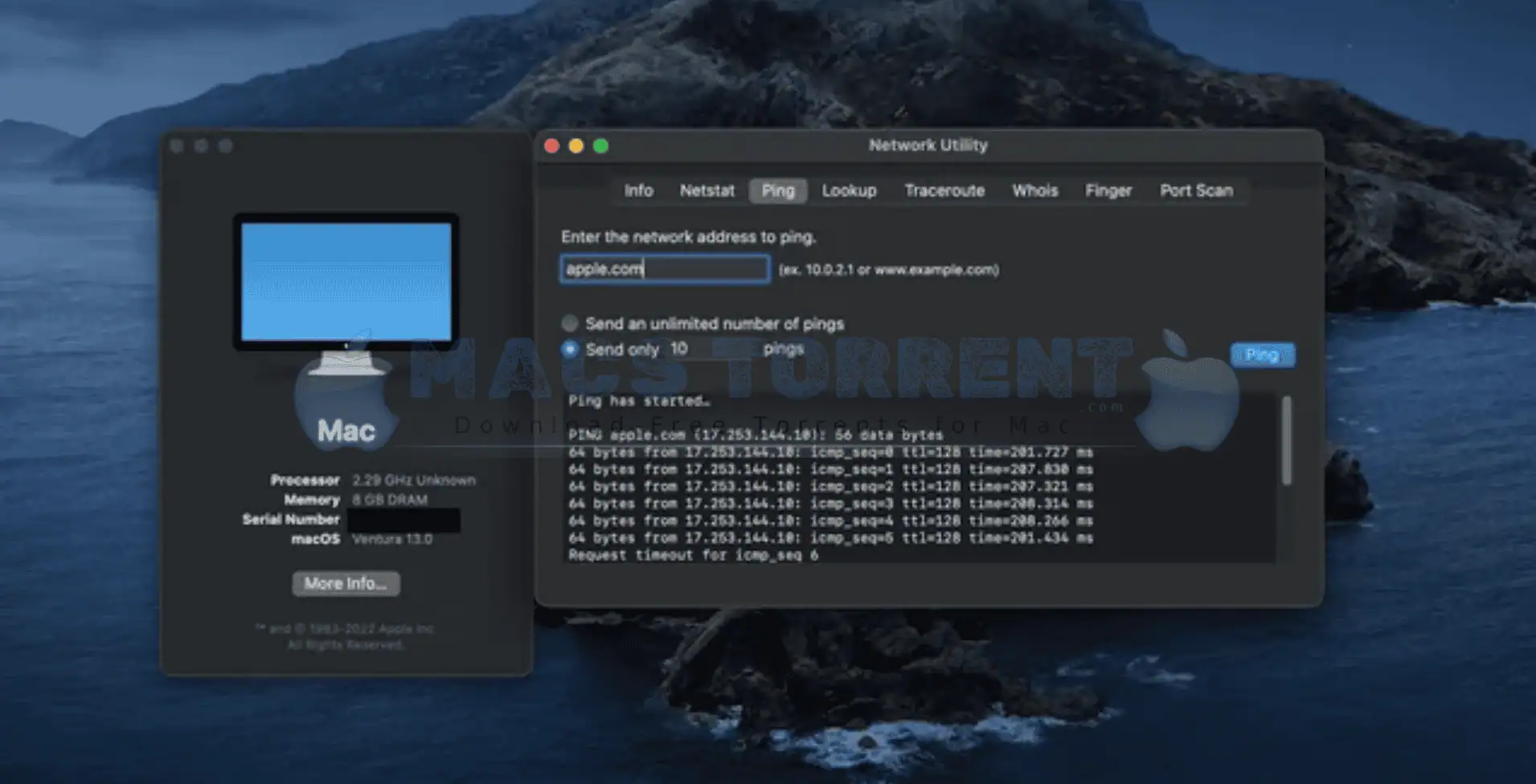Click the inactive close button of About window
Image resolution: width=1536 pixels, height=784 pixels.
point(177,145)
